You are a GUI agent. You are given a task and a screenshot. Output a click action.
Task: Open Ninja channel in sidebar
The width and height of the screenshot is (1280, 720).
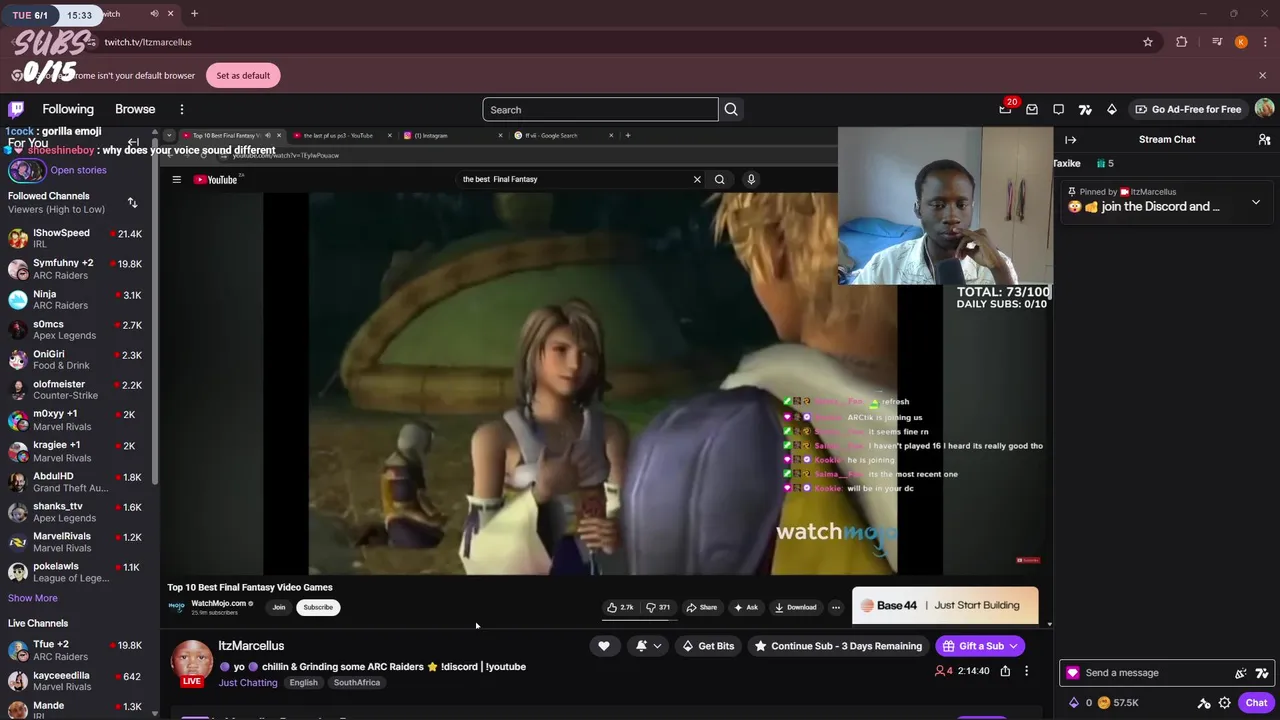pos(76,299)
